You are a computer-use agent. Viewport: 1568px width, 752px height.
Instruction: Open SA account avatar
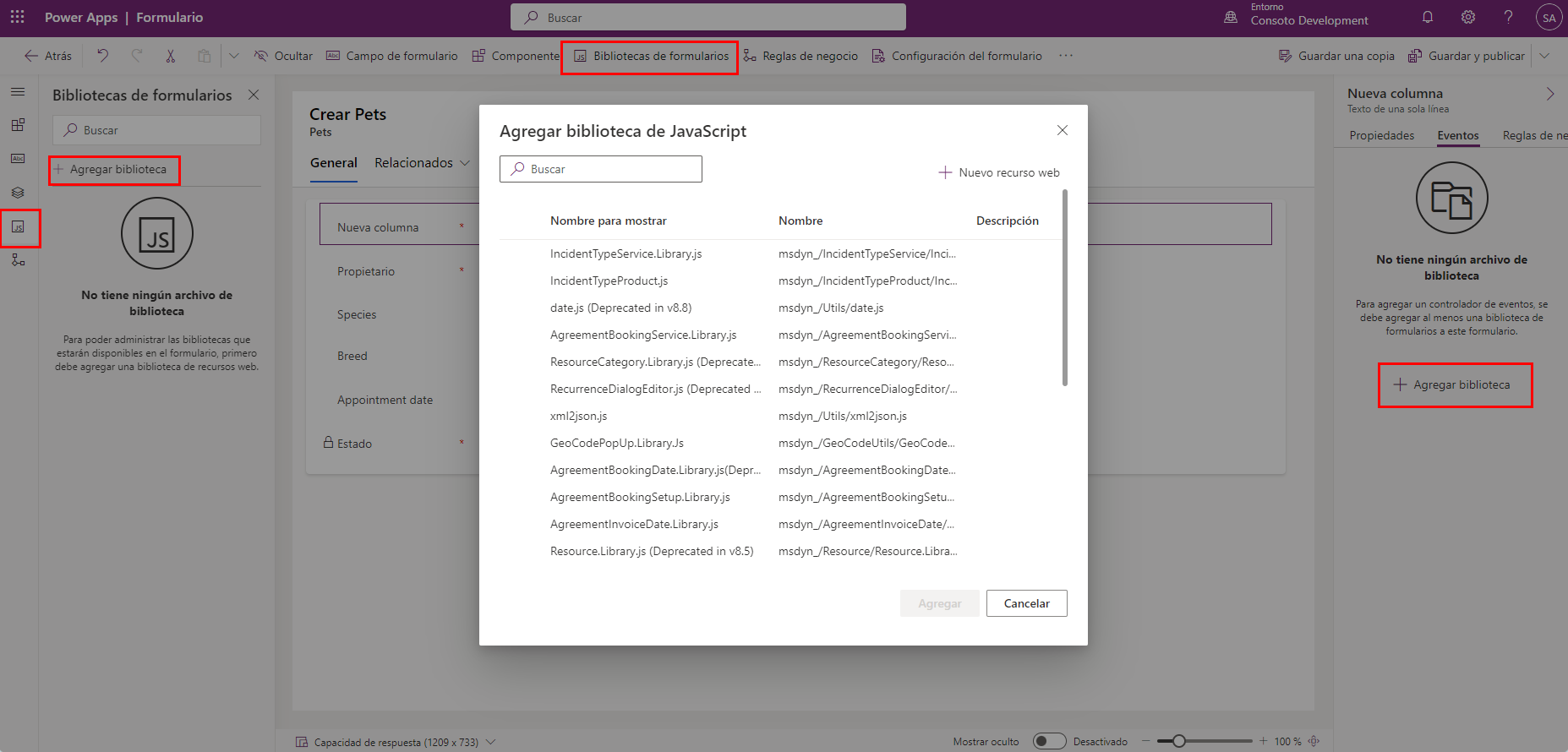1549,18
